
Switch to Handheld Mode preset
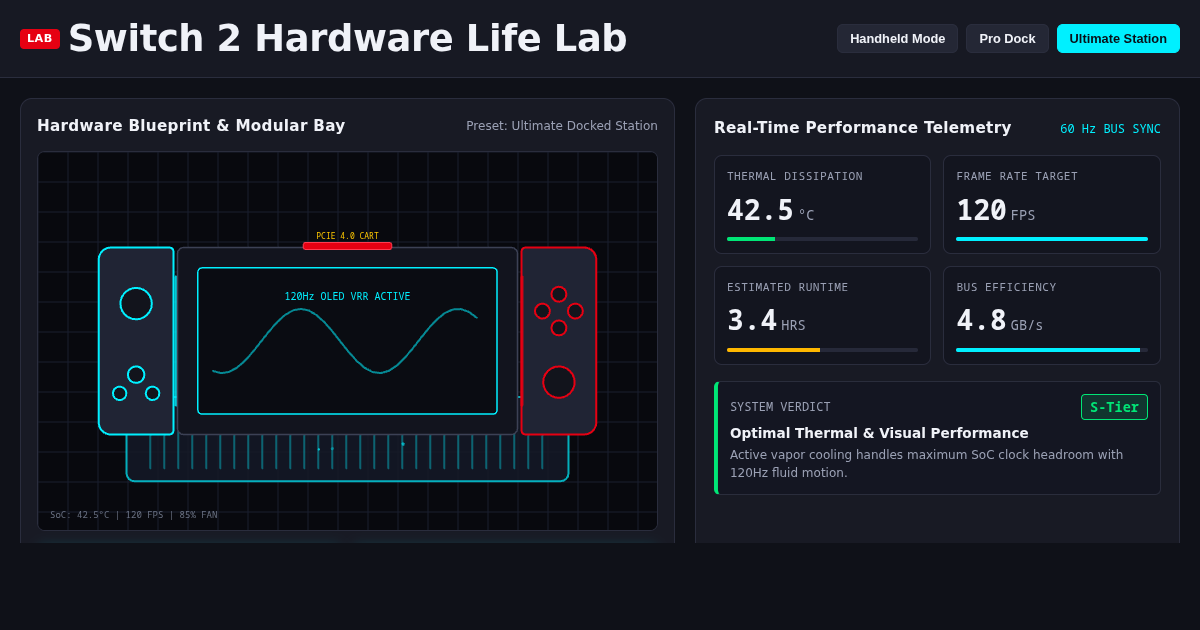897,39
